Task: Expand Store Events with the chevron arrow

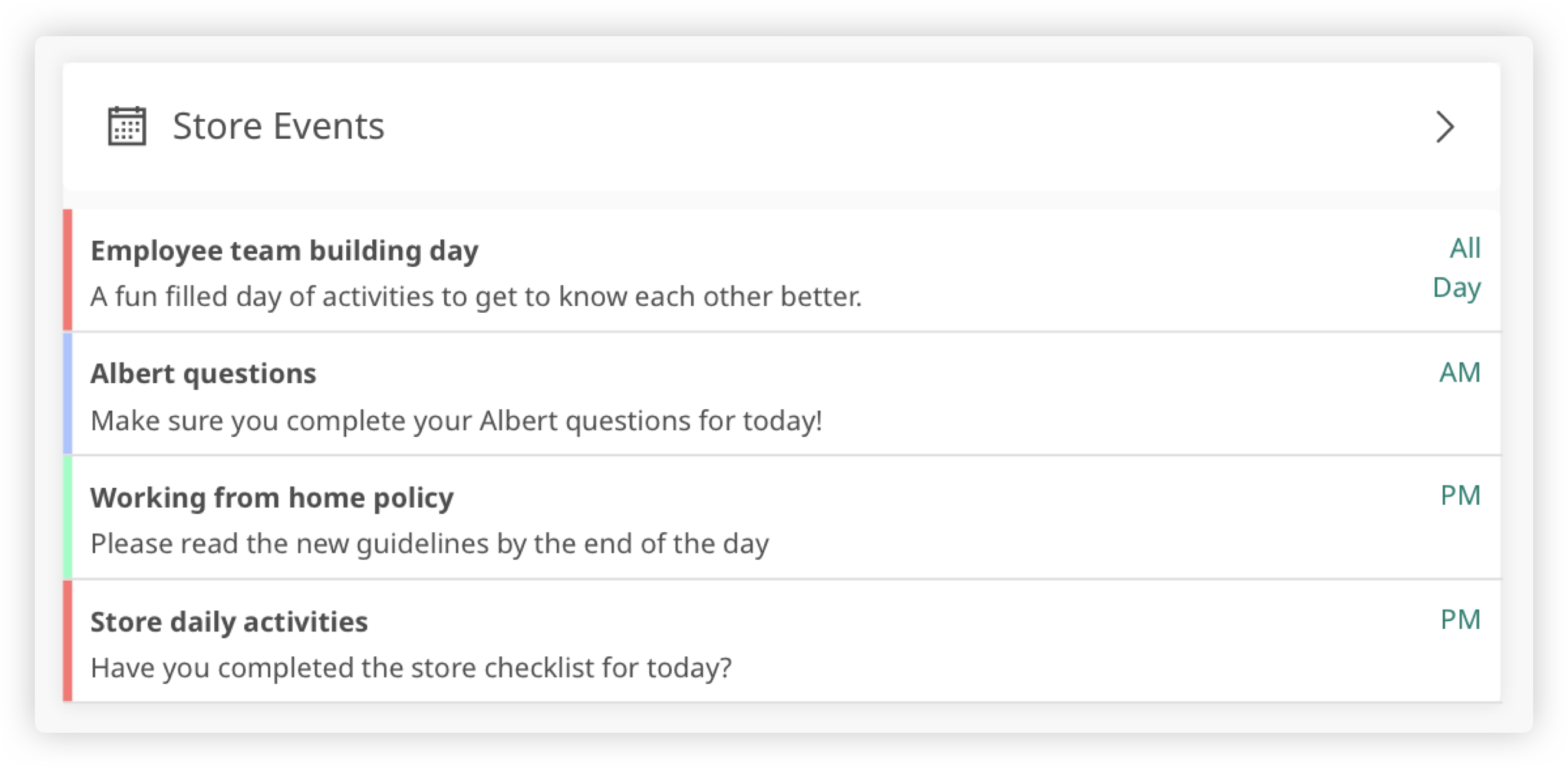Action: point(1444,127)
